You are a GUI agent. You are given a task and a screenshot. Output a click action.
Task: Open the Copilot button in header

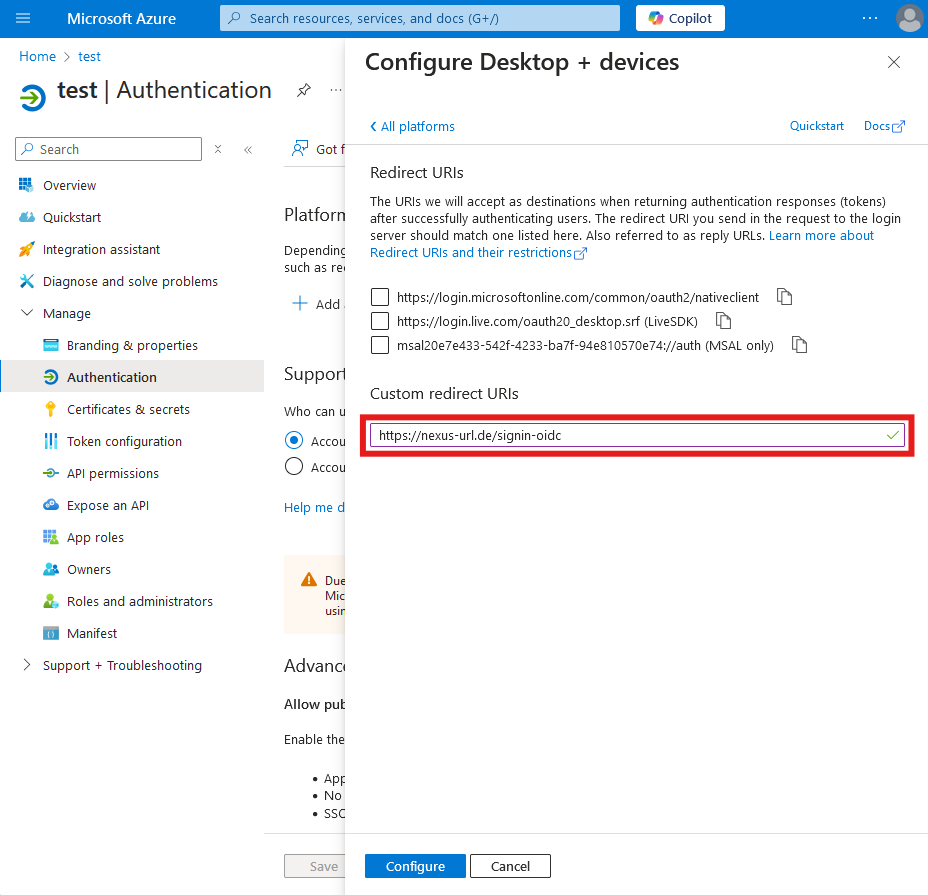coord(680,18)
